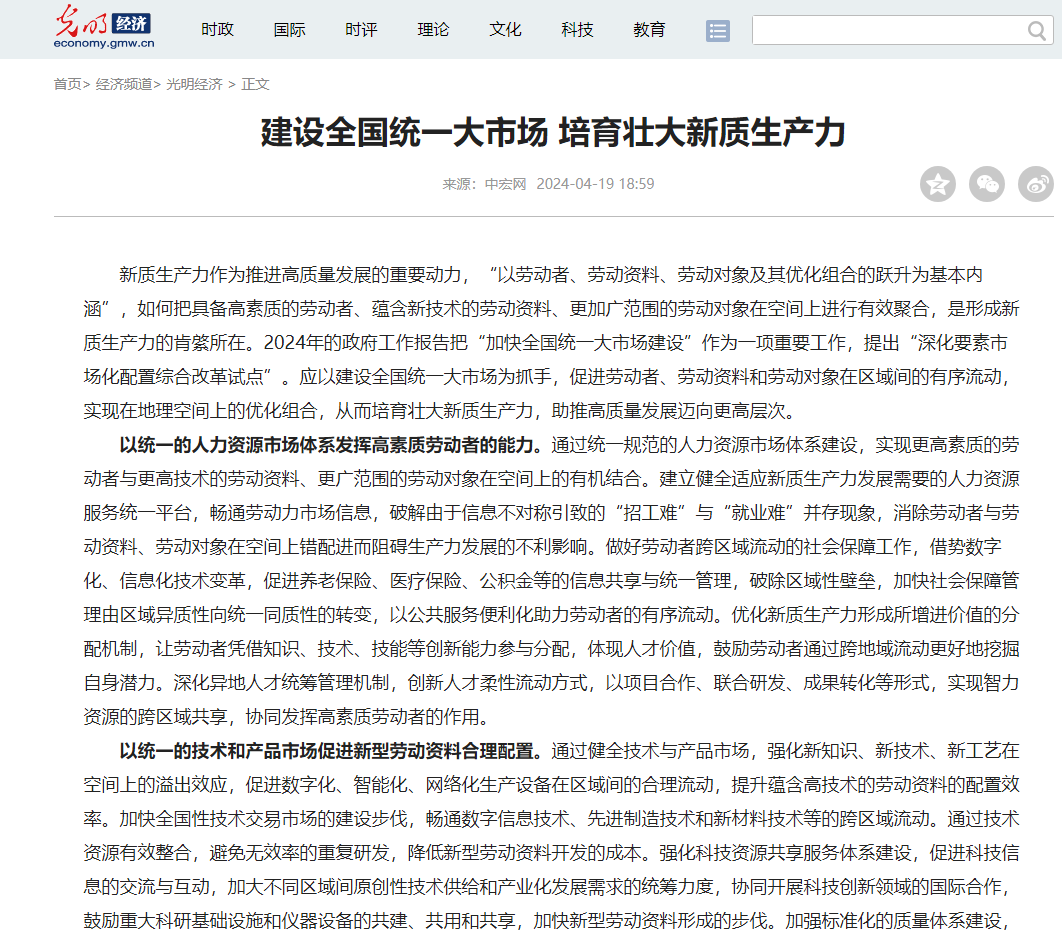
Task: Open the 国际 navigation menu item
Action: [x=289, y=30]
